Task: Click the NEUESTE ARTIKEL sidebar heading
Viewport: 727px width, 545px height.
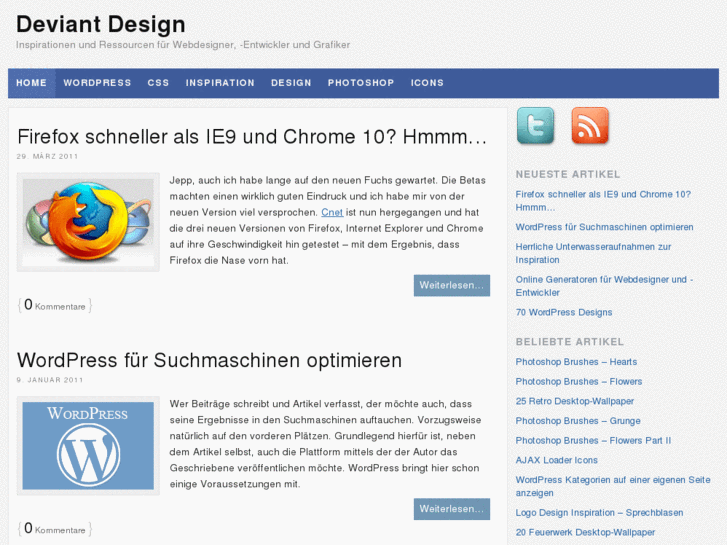Action: point(568,174)
